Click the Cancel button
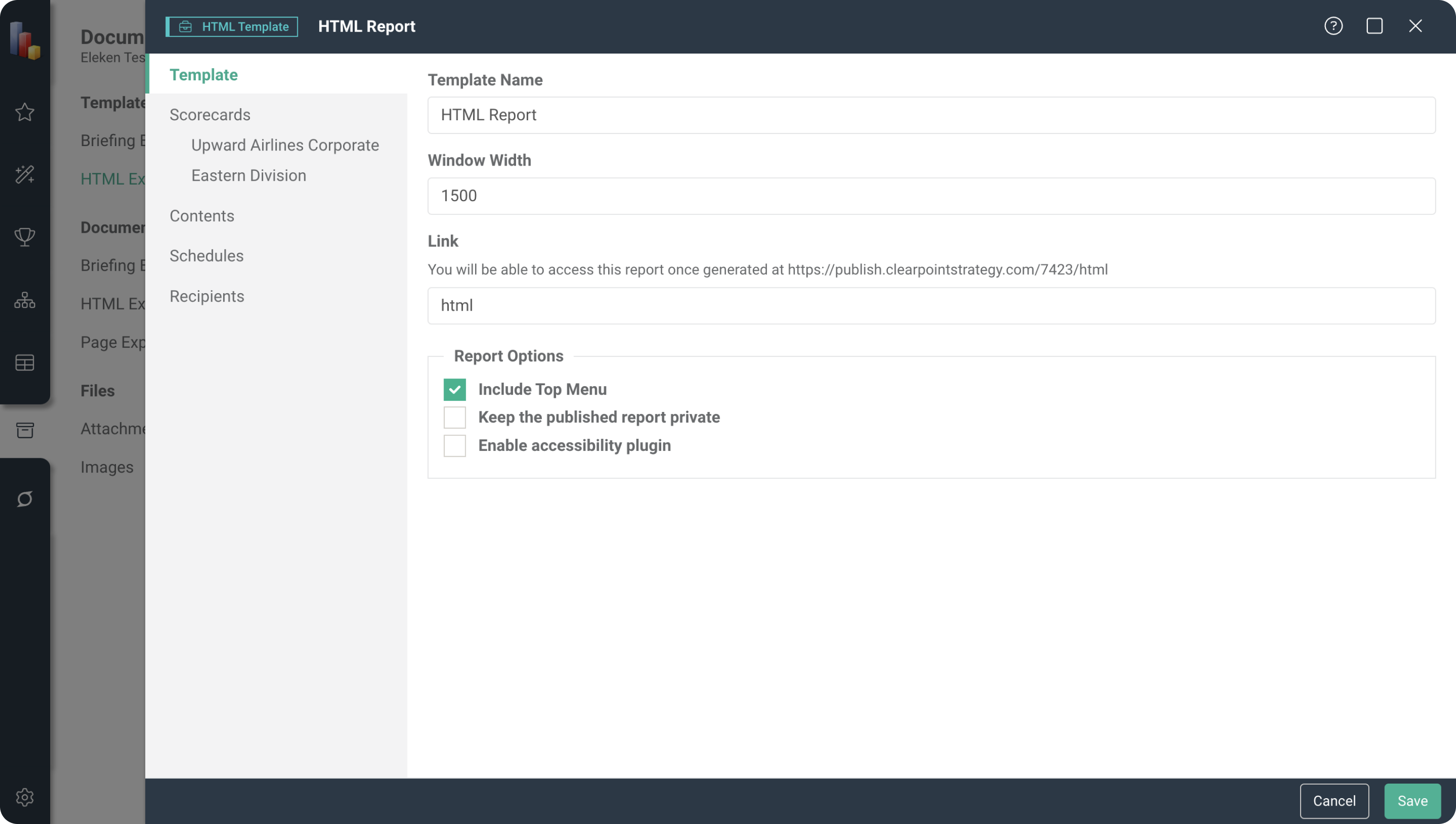Viewport: 1456px width, 824px height. point(1334,801)
